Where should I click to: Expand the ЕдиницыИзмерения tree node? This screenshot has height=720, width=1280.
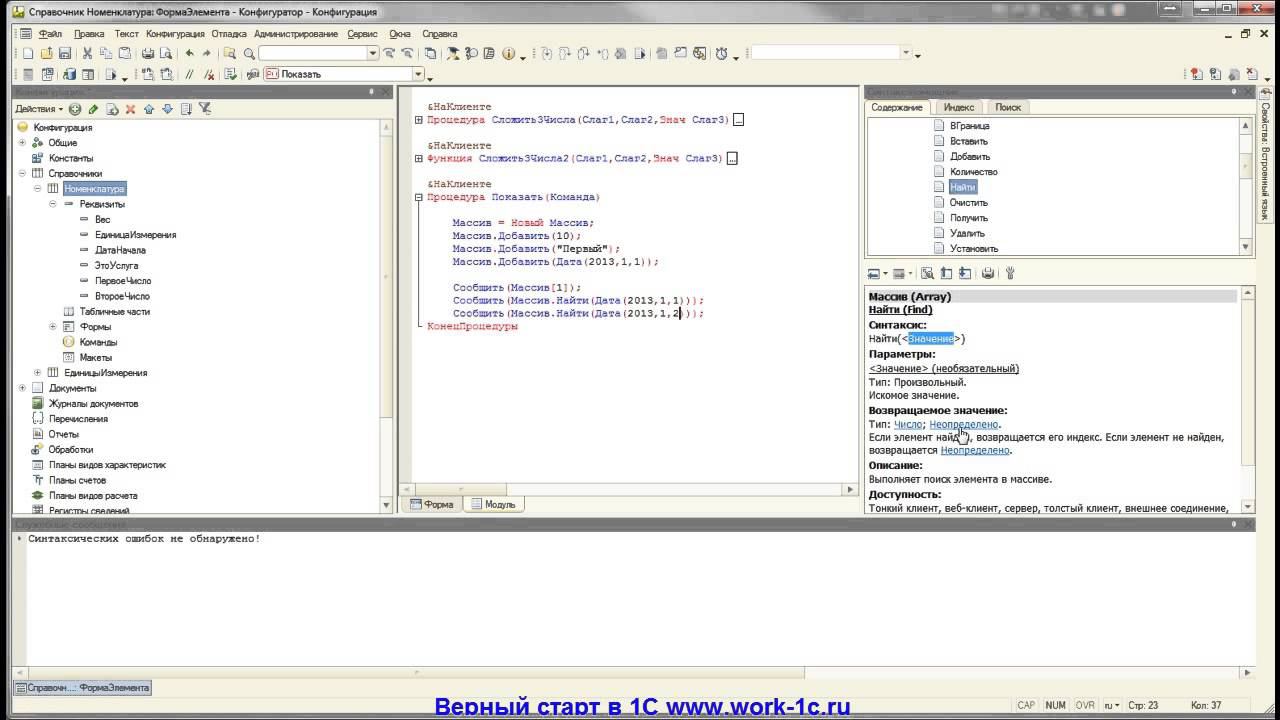[38, 373]
